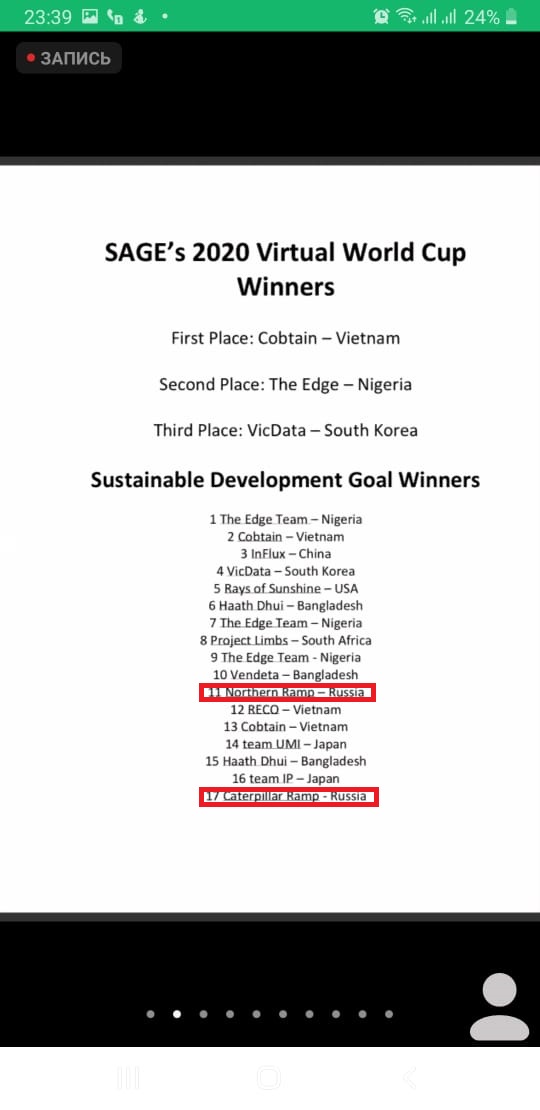This screenshot has width=540, height=1110.
Task: Tap the Android recent apps button
Action: (x=128, y=1078)
